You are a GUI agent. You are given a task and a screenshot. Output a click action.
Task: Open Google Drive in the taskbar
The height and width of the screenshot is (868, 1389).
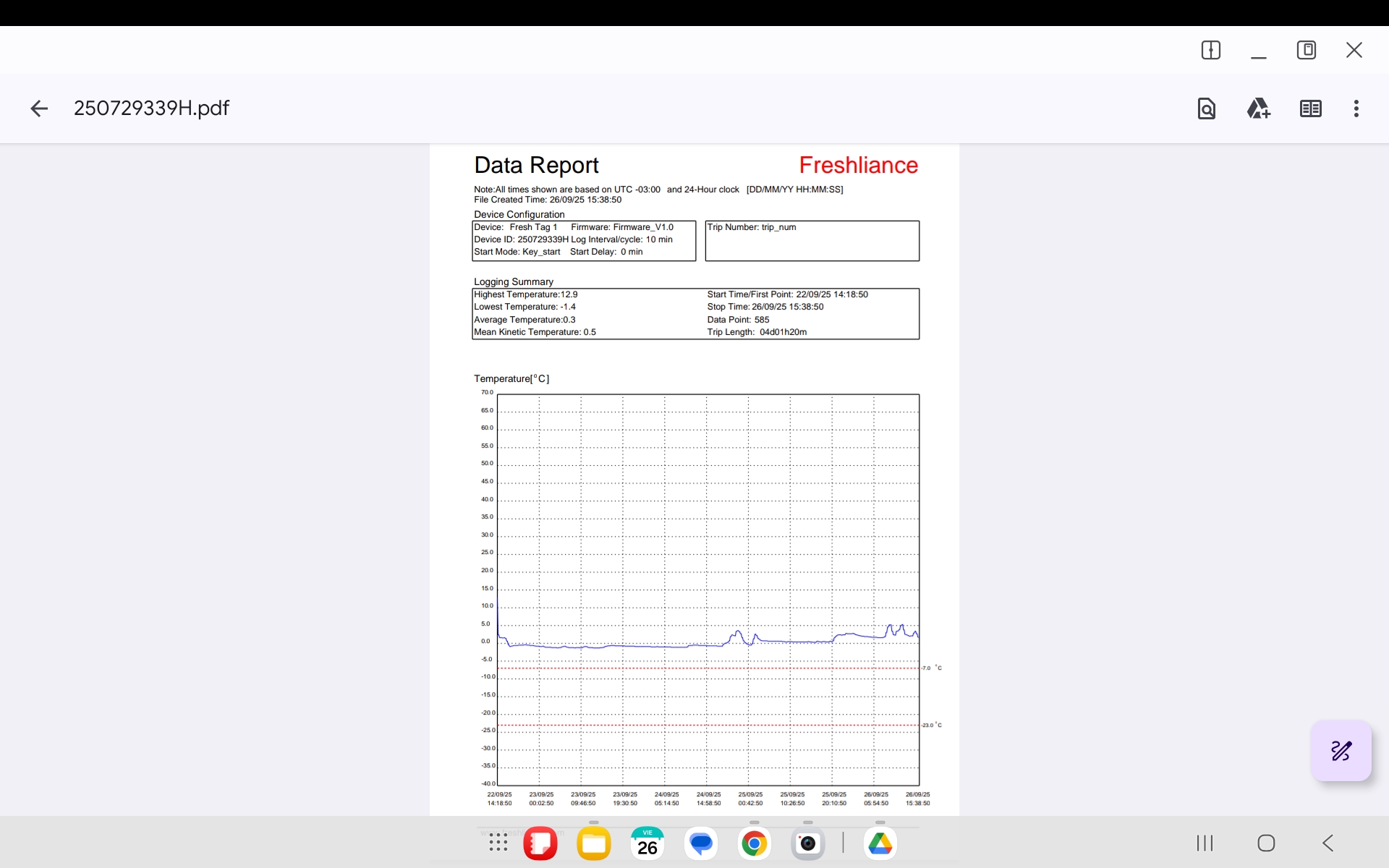tap(880, 843)
